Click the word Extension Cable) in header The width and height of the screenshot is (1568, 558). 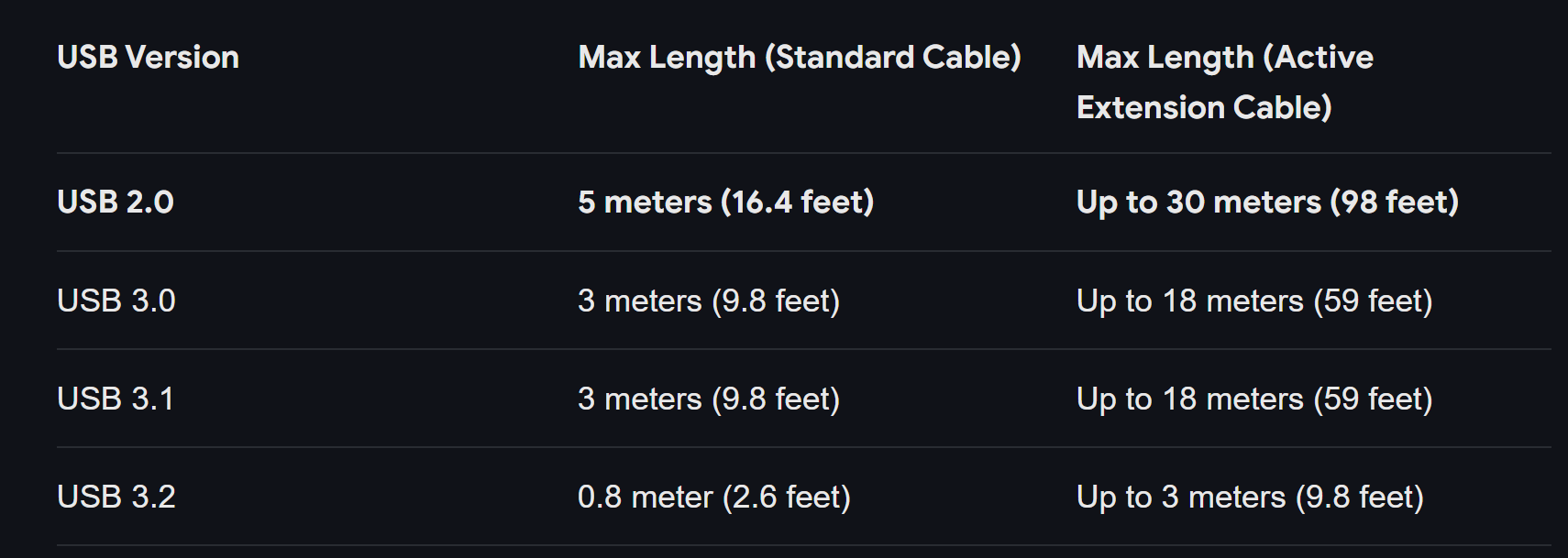[1204, 107]
